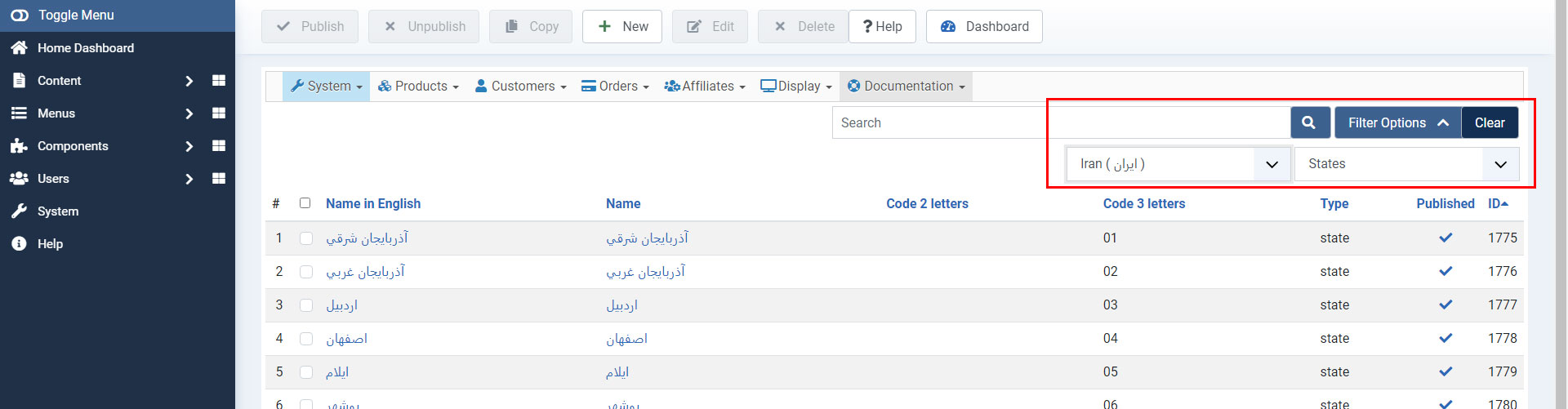Click the search magnifier icon button
The width and height of the screenshot is (1568, 409).
click(x=1309, y=122)
